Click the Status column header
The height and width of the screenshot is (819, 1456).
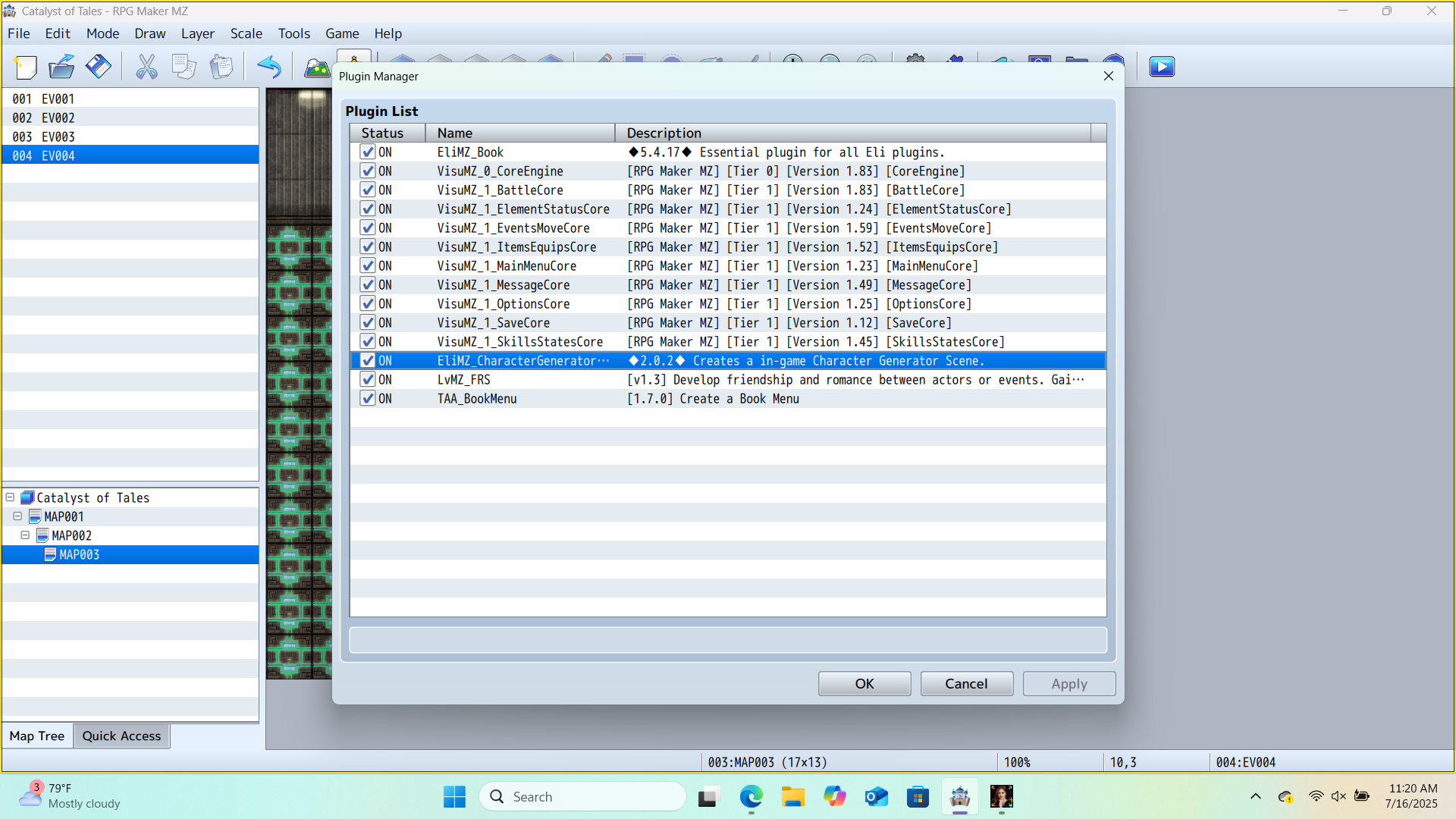coord(388,133)
